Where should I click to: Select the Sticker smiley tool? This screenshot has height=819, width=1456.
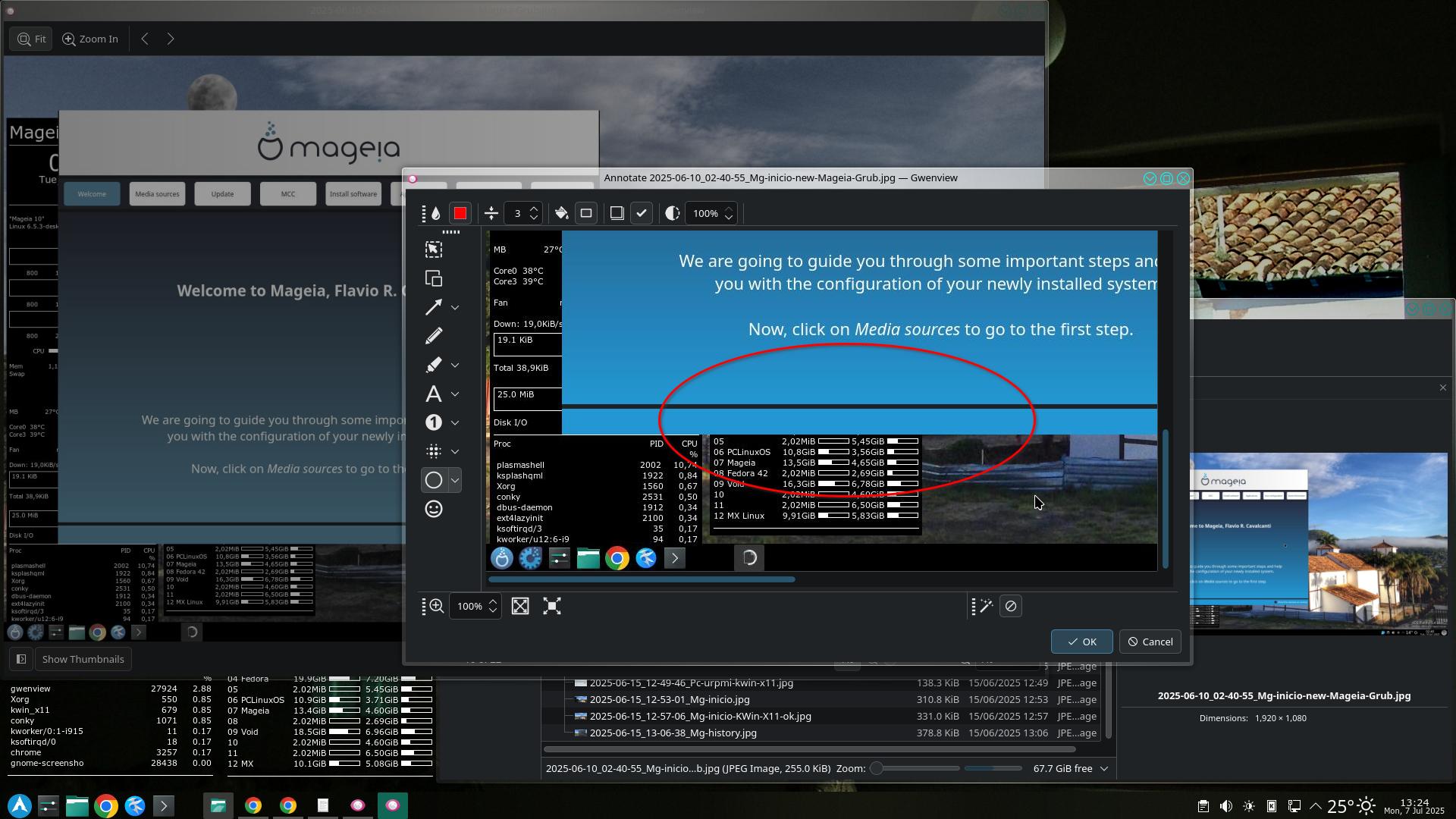(x=434, y=509)
